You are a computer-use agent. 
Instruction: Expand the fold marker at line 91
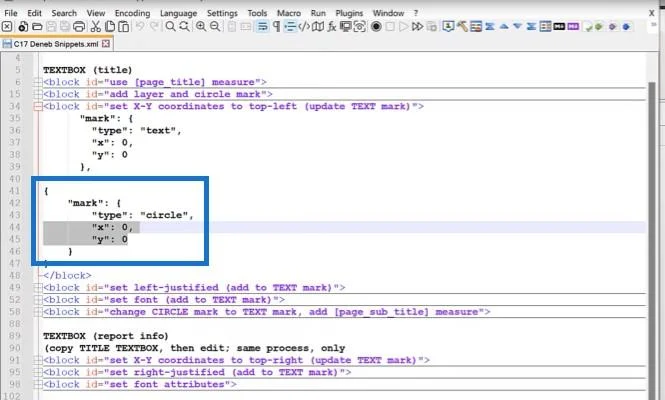(38, 360)
